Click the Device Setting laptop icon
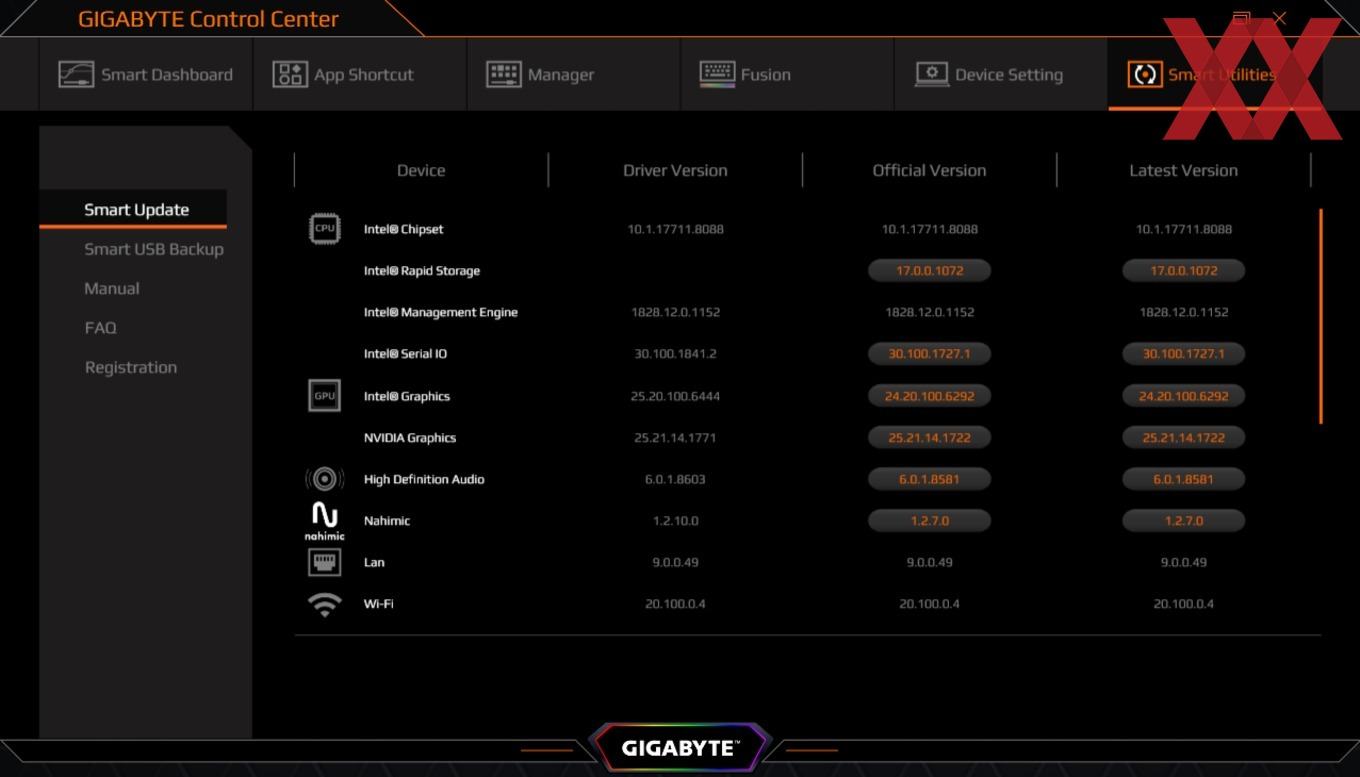The height and width of the screenshot is (777, 1360). click(931, 75)
